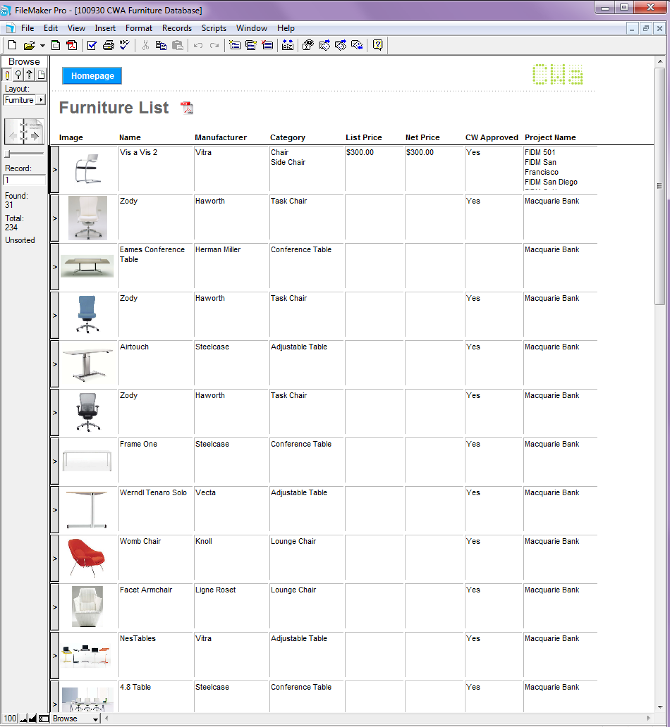The width and height of the screenshot is (670, 727).
Task: Open the View menu
Action: pyautogui.click(x=76, y=28)
